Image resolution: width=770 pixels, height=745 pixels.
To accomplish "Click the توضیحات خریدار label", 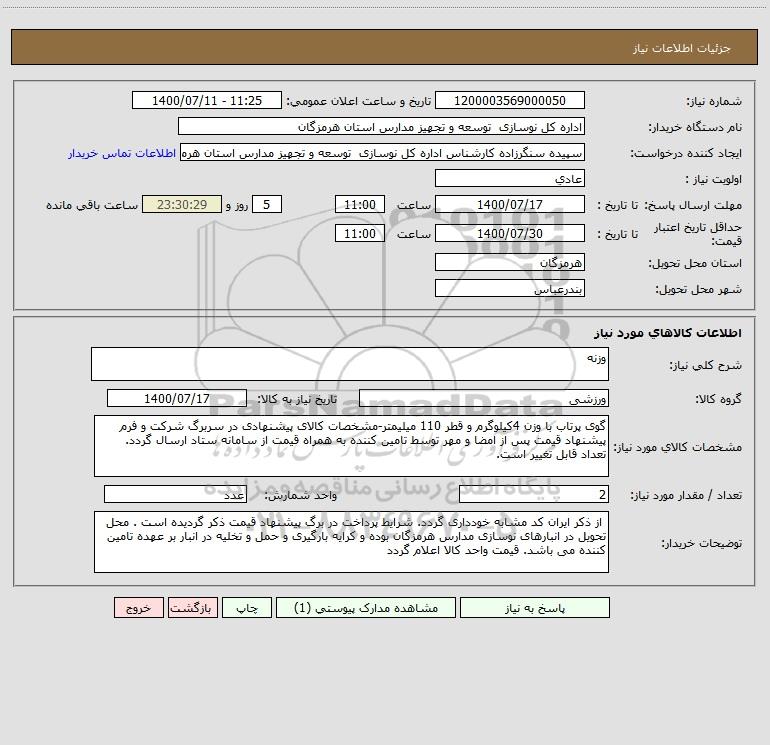I will tap(701, 543).
